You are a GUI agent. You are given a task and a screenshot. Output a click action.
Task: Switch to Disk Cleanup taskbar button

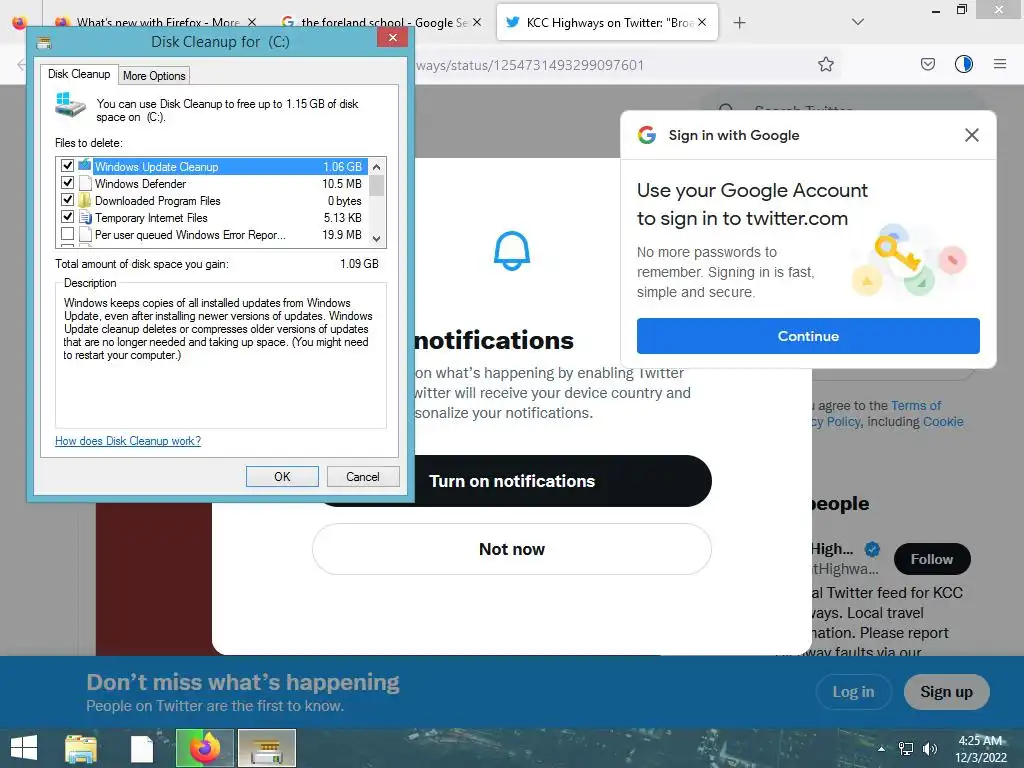[x=266, y=748]
